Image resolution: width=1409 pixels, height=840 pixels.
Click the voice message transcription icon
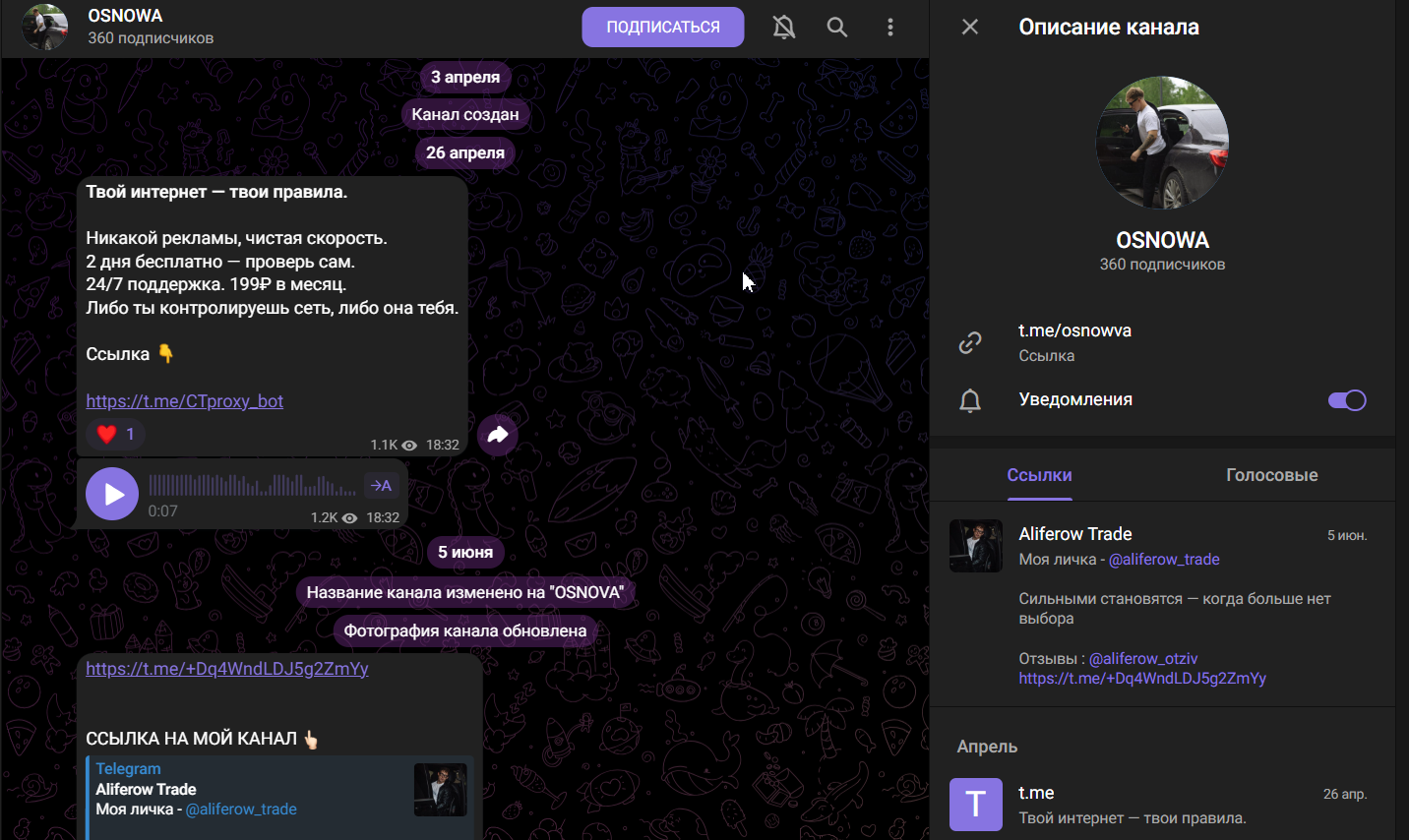pyautogui.click(x=382, y=485)
